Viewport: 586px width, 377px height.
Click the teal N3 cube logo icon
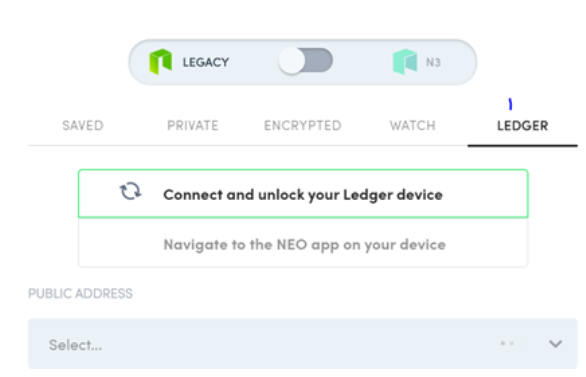pos(405,62)
